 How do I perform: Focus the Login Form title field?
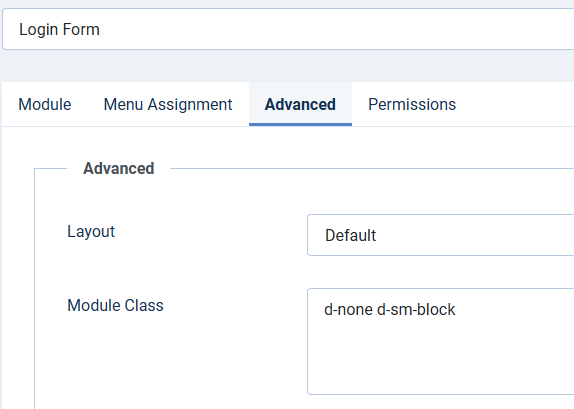point(288,29)
